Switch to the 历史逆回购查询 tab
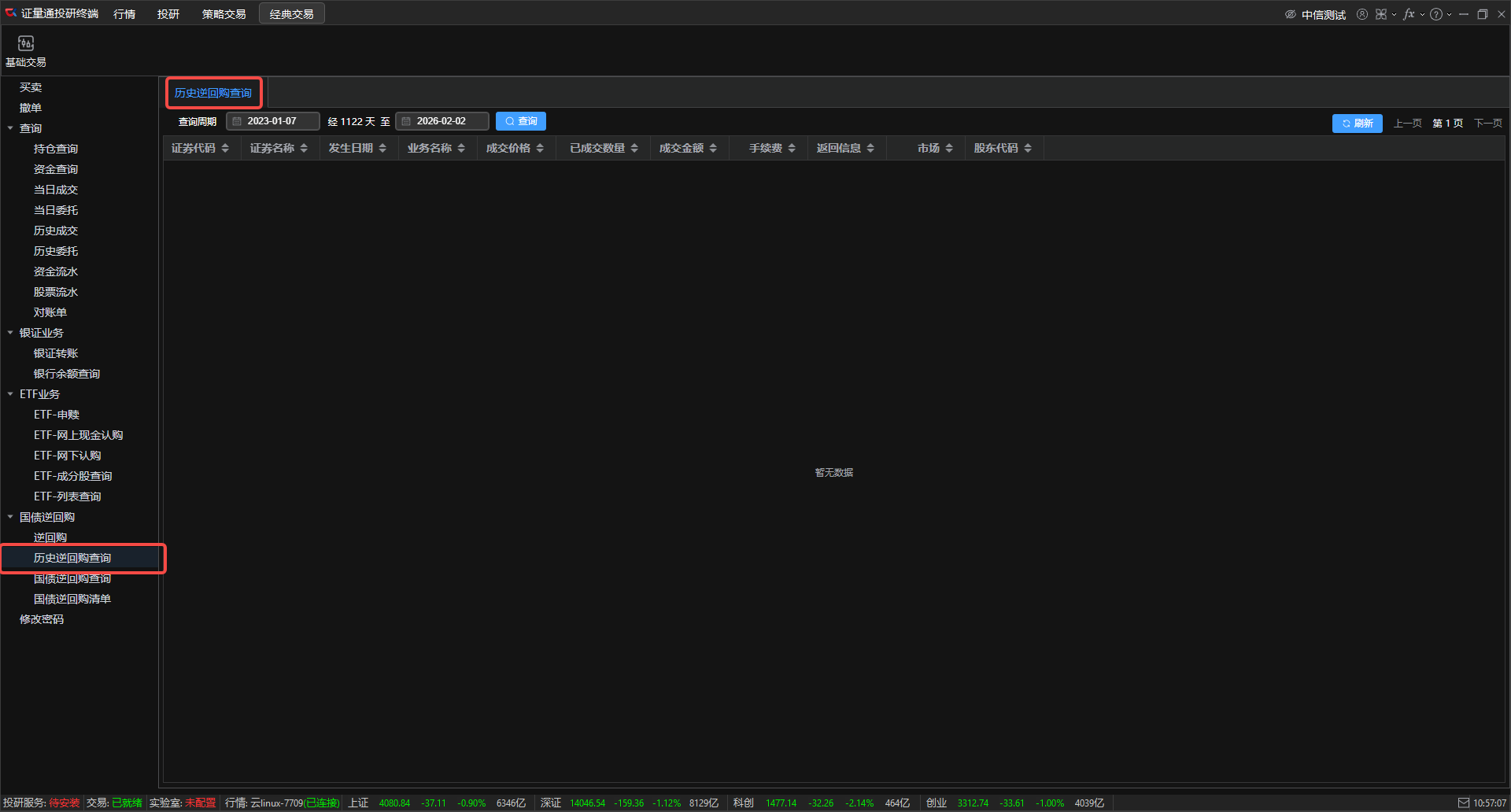 pos(213,93)
